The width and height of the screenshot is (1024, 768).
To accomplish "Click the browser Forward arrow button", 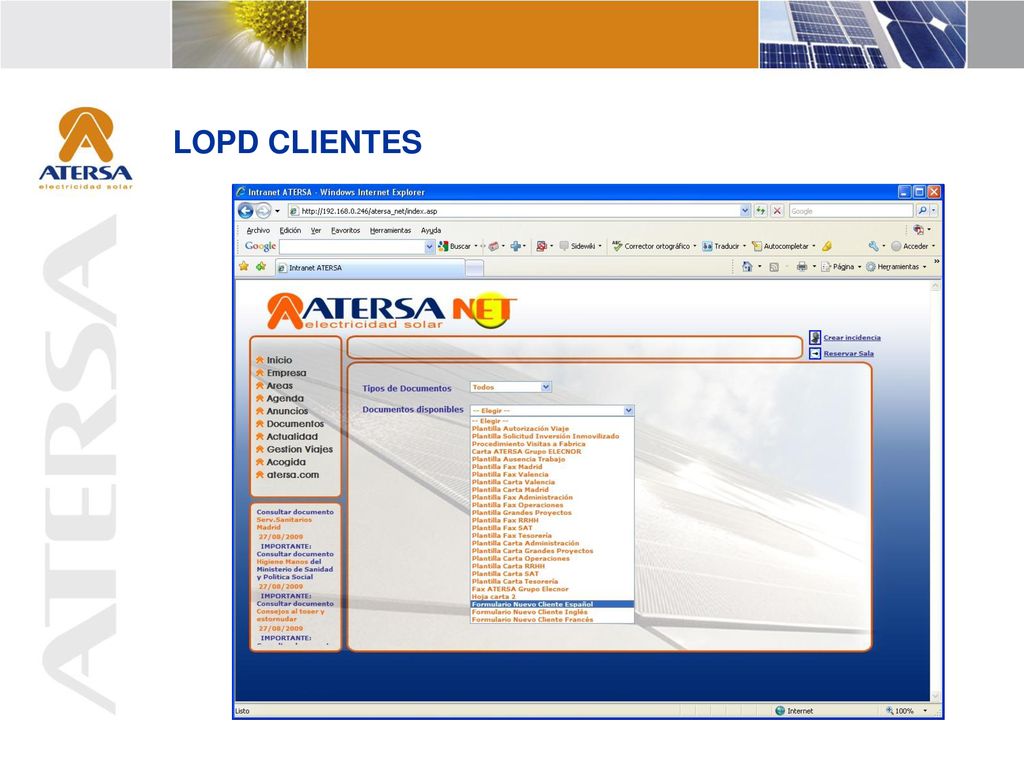I will click(x=263, y=210).
